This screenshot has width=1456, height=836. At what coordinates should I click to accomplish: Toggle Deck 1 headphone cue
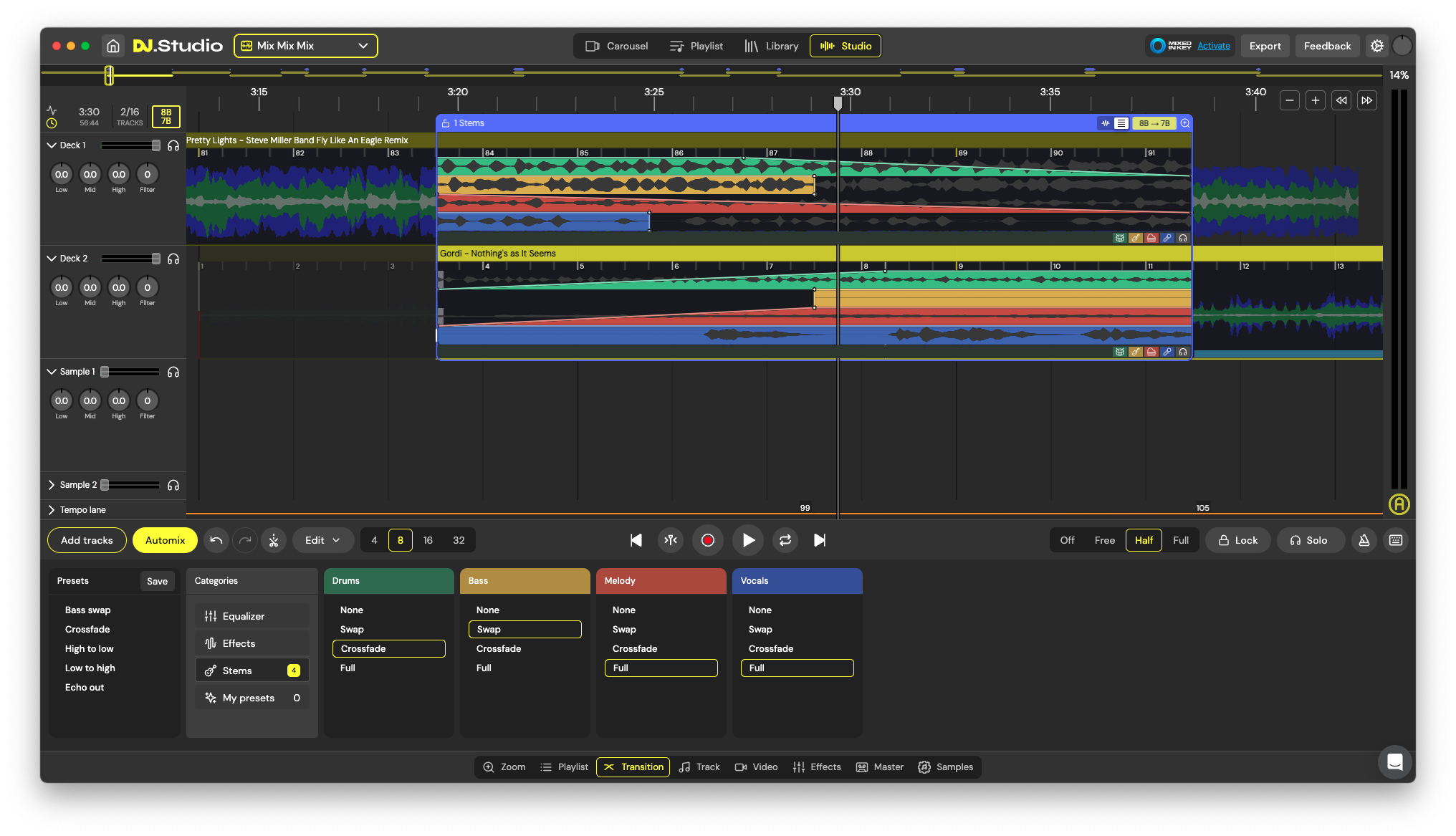coord(173,145)
